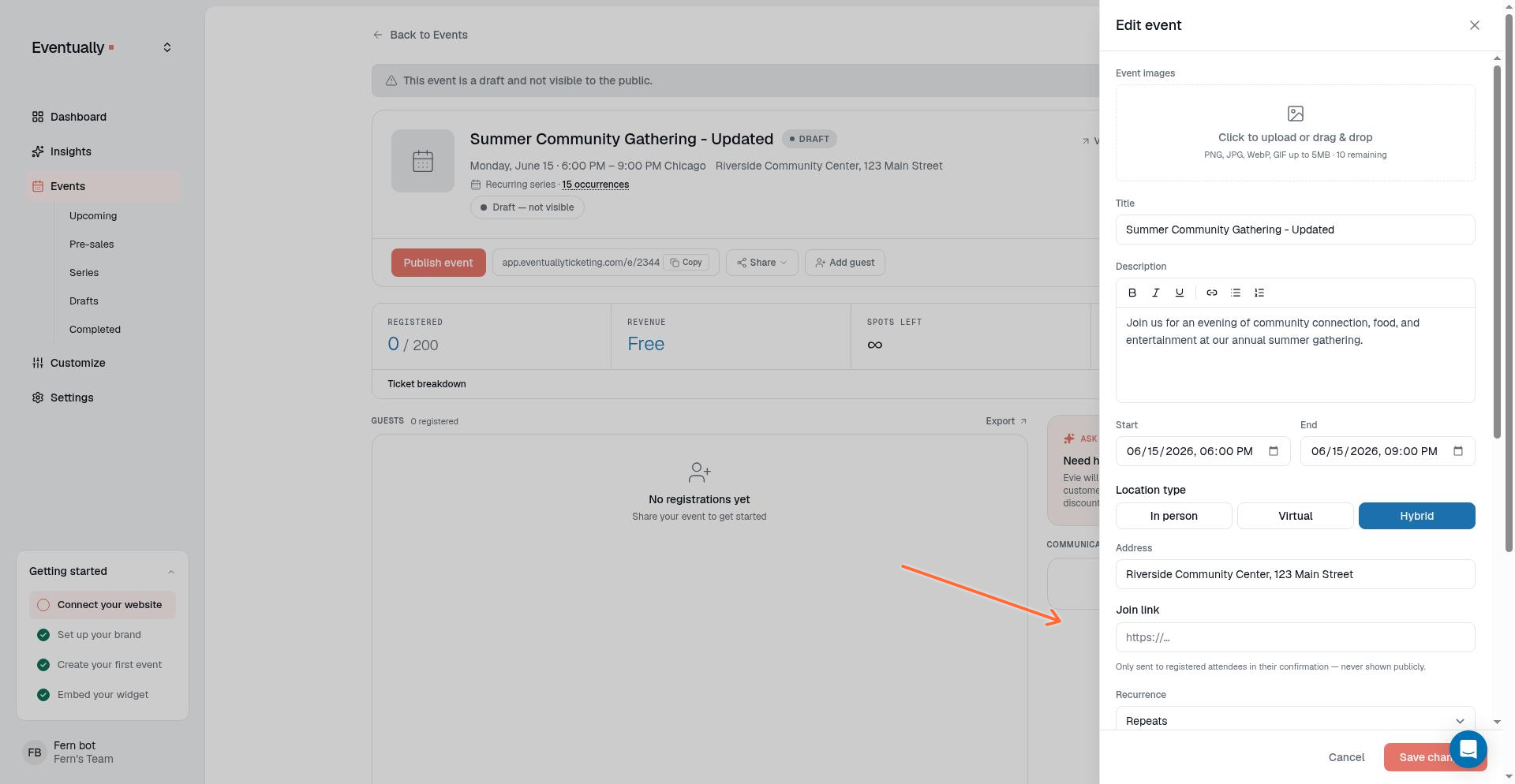Click the End date-time field
The width and height of the screenshot is (1515, 784).
coord(1387,451)
